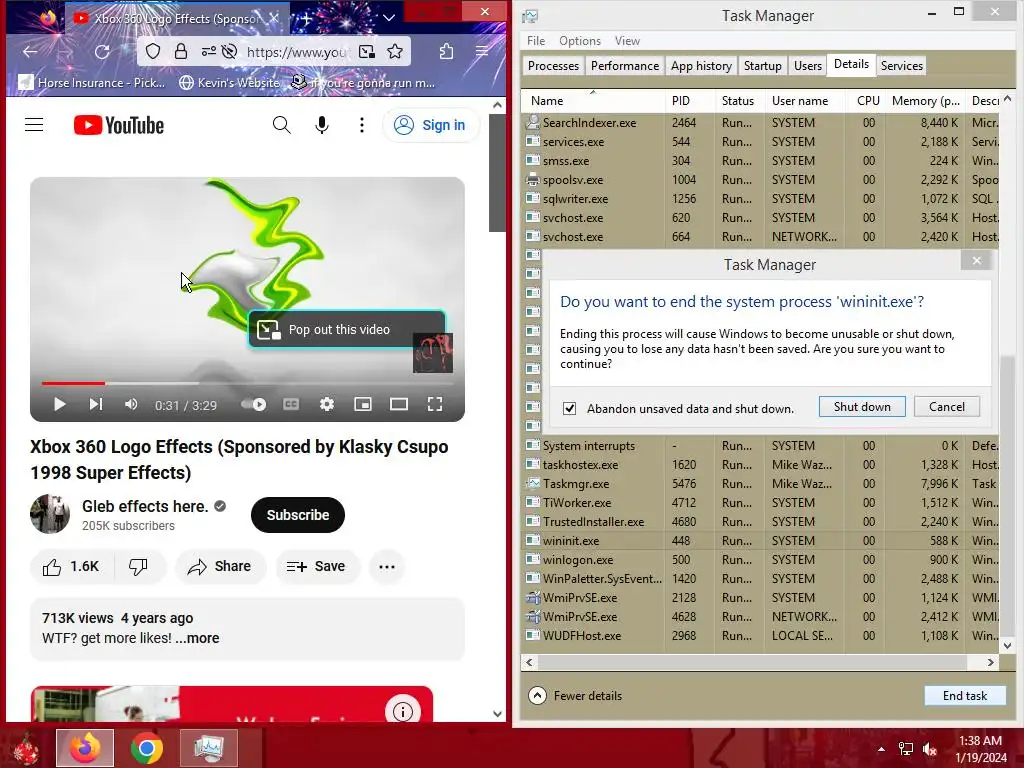The width and height of the screenshot is (1024, 768).
Task: Click End task in Task Manager
Action: 965,696
